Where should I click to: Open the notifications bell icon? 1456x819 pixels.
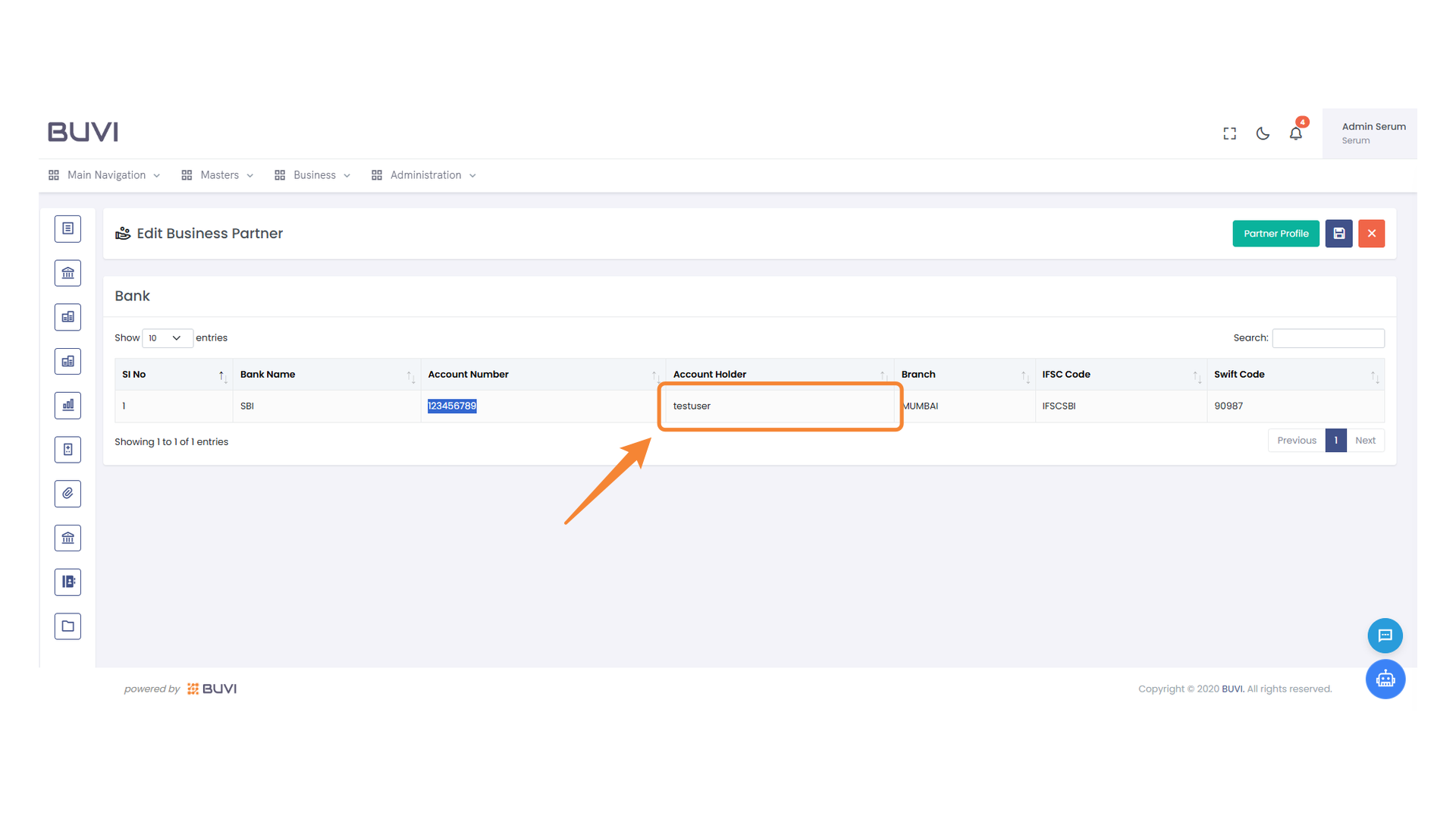click(1295, 133)
